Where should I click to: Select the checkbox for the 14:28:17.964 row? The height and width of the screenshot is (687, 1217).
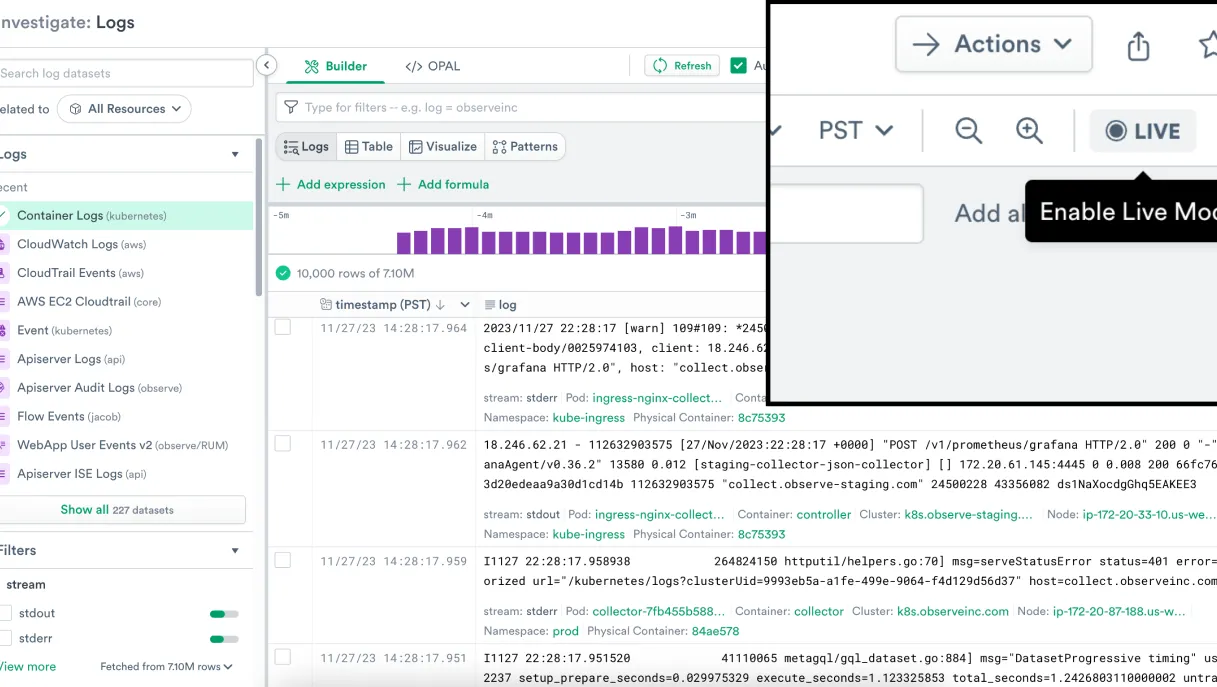pyautogui.click(x=283, y=327)
